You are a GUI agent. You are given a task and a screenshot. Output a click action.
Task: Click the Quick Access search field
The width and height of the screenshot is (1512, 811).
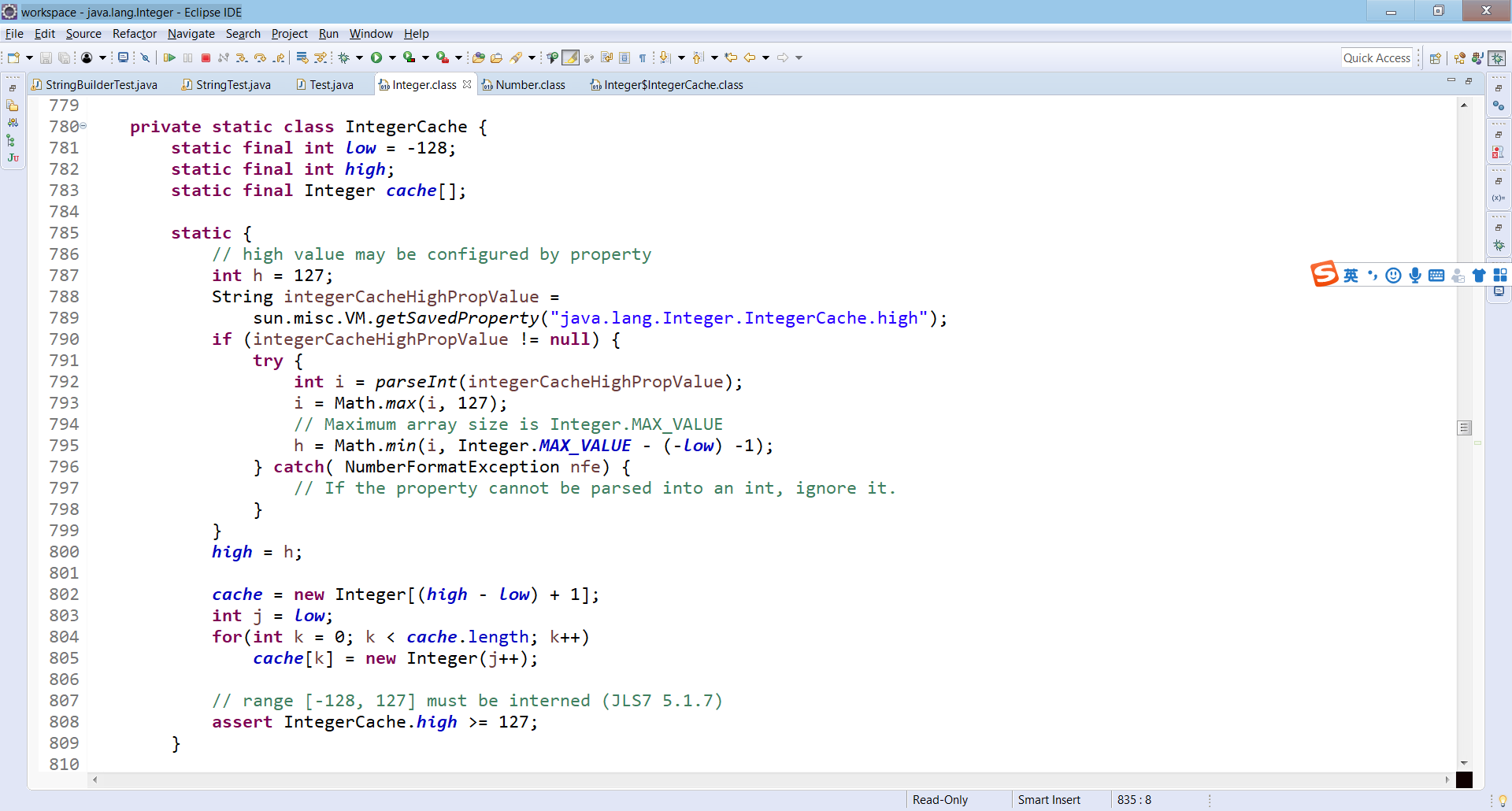pos(1377,58)
